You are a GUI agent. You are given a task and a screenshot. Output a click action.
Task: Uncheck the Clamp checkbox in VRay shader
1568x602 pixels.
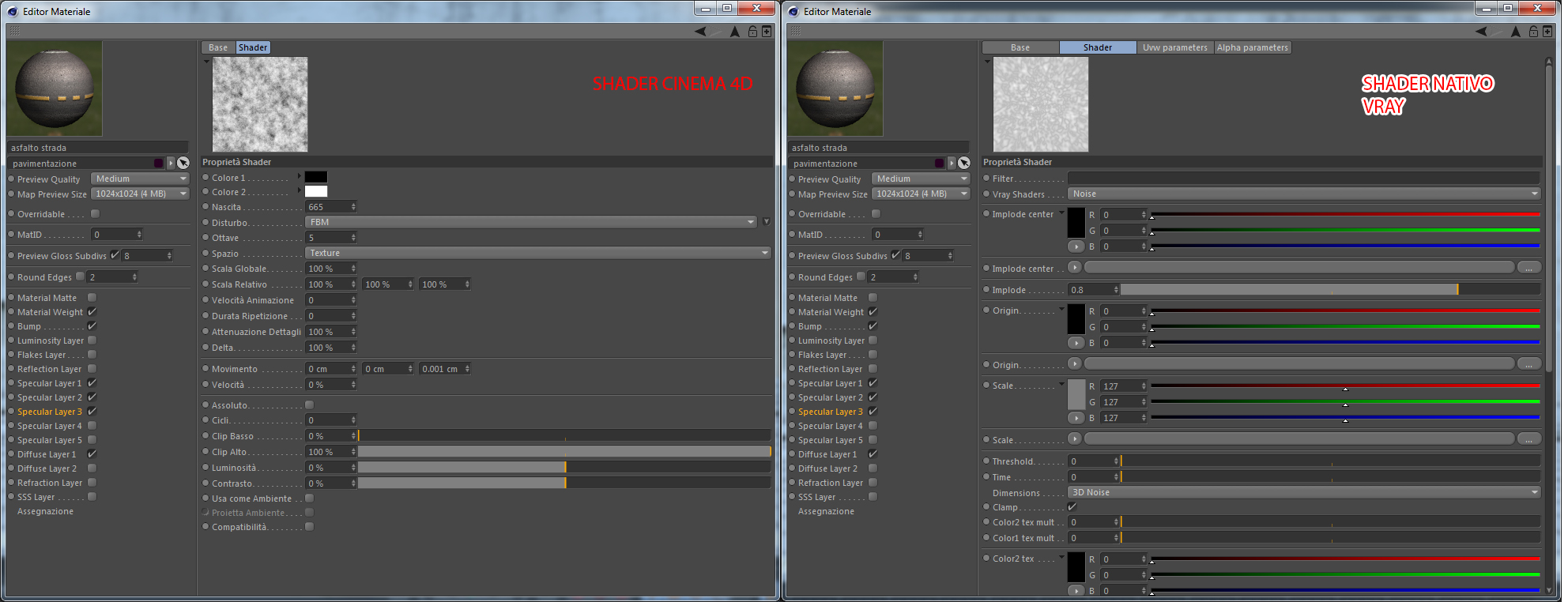1072,507
